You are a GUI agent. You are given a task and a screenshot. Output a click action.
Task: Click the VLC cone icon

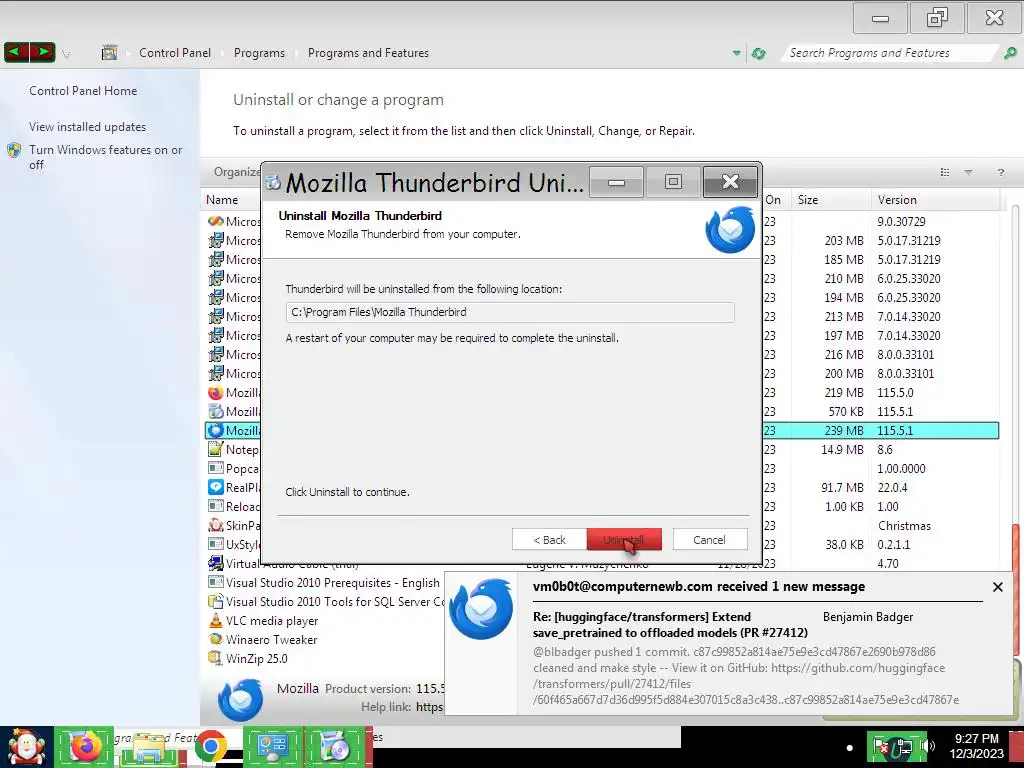pos(216,620)
